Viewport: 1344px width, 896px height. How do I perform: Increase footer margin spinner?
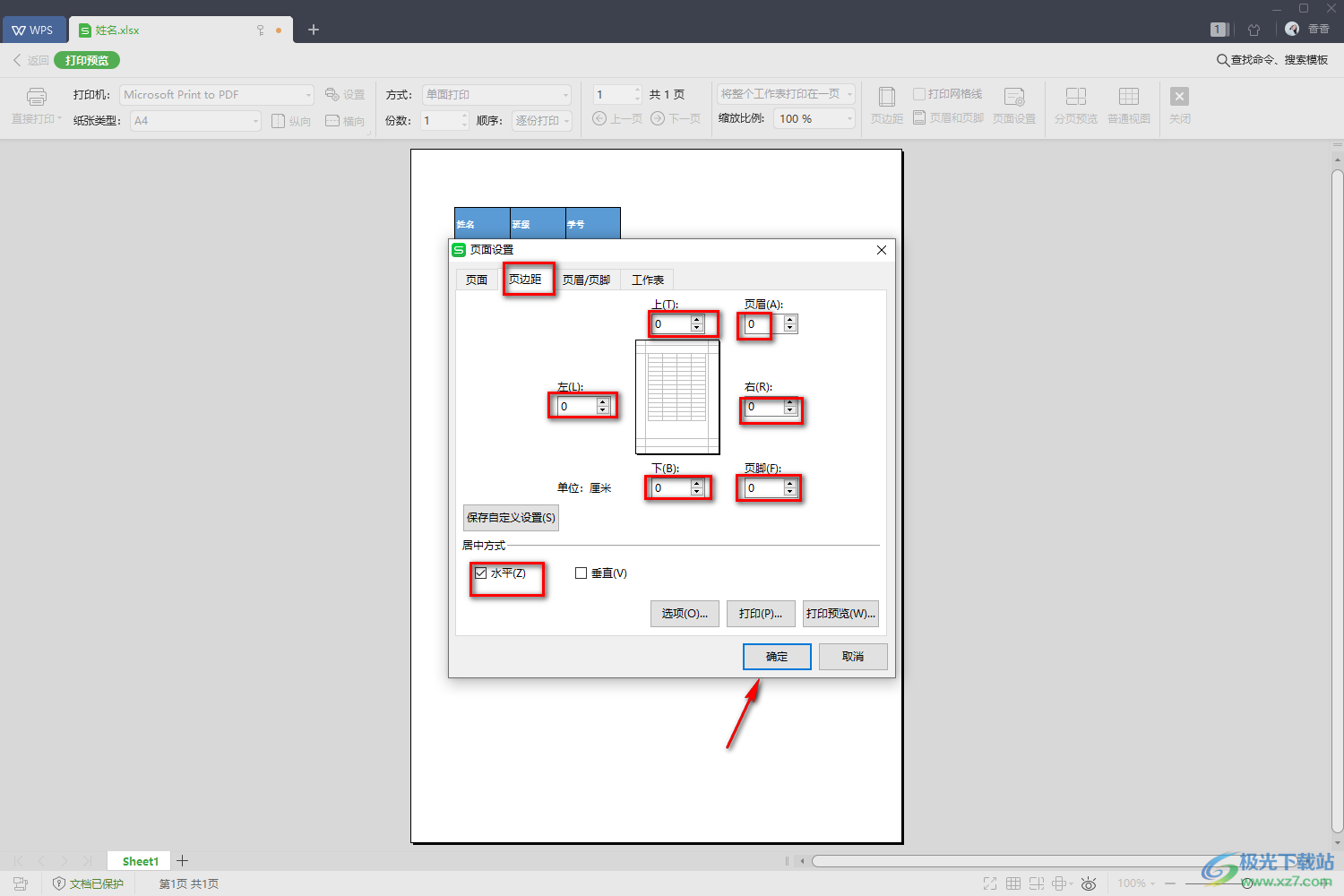click(x=790, y=484)
